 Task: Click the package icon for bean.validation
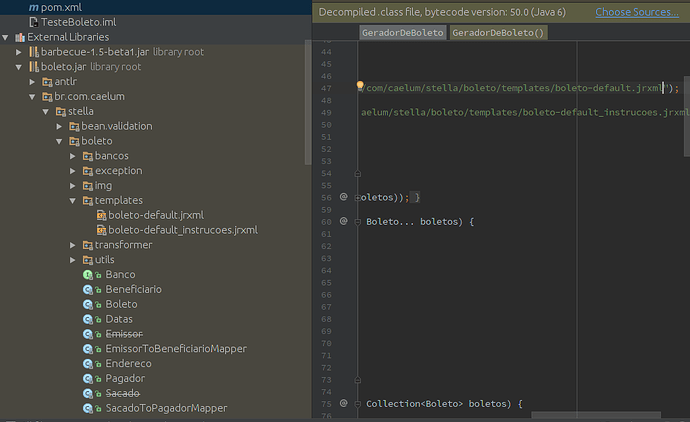(74, 127)
